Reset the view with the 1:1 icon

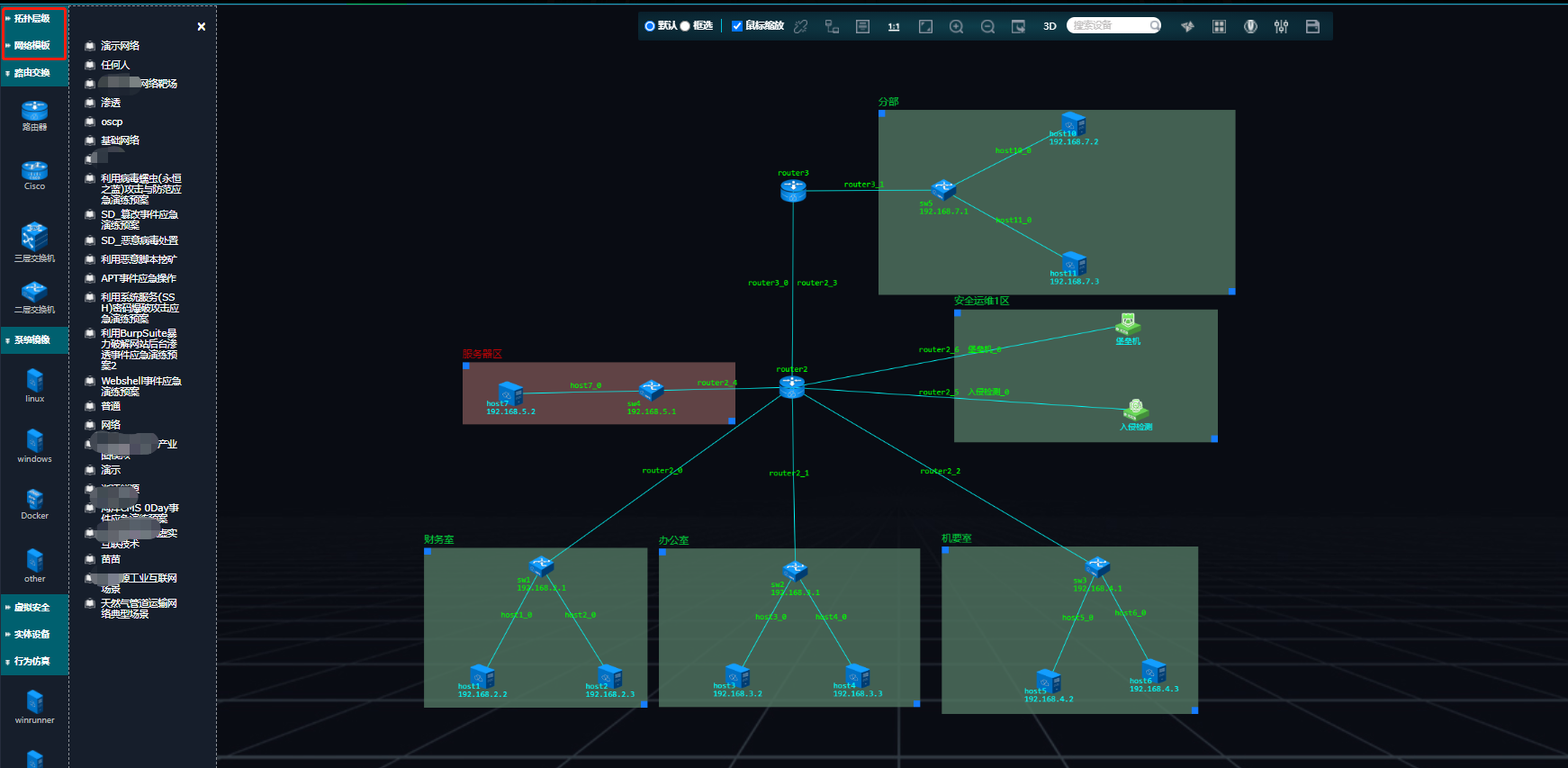point(894,27)
